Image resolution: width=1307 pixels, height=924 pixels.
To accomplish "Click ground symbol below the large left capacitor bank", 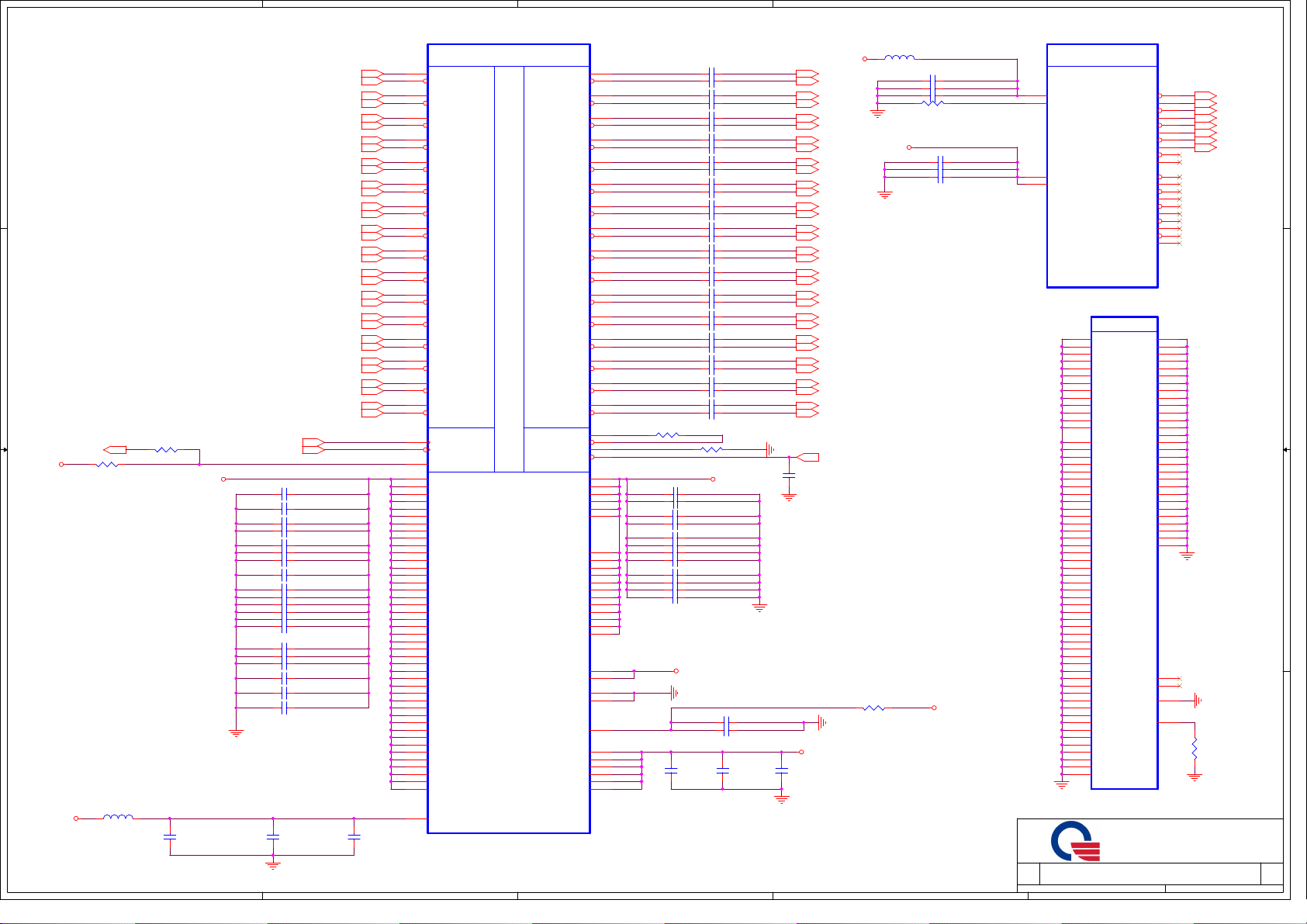I will coord(237,732).
